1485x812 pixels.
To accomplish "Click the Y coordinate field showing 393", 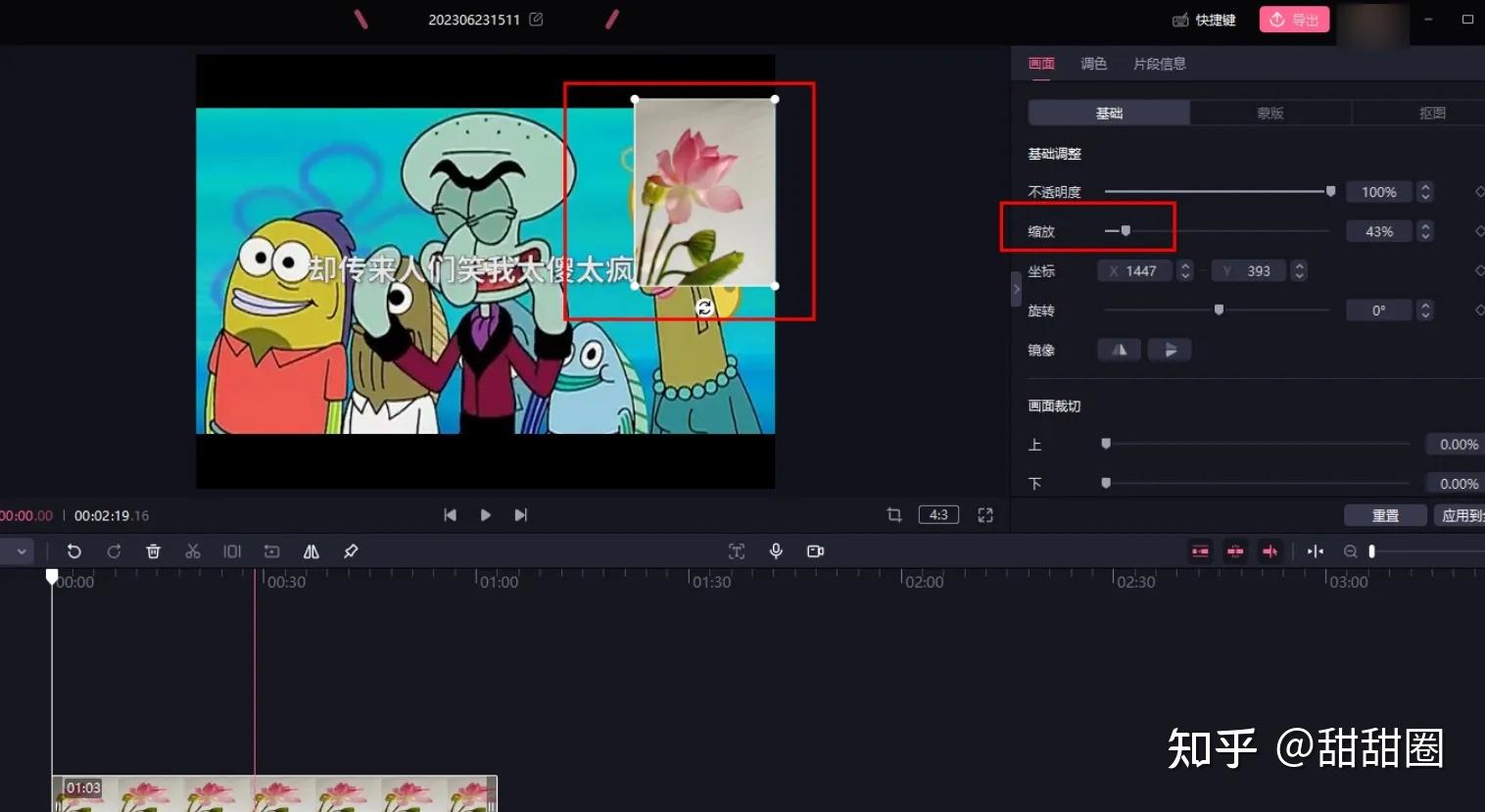I will (x=1250, y=270).
